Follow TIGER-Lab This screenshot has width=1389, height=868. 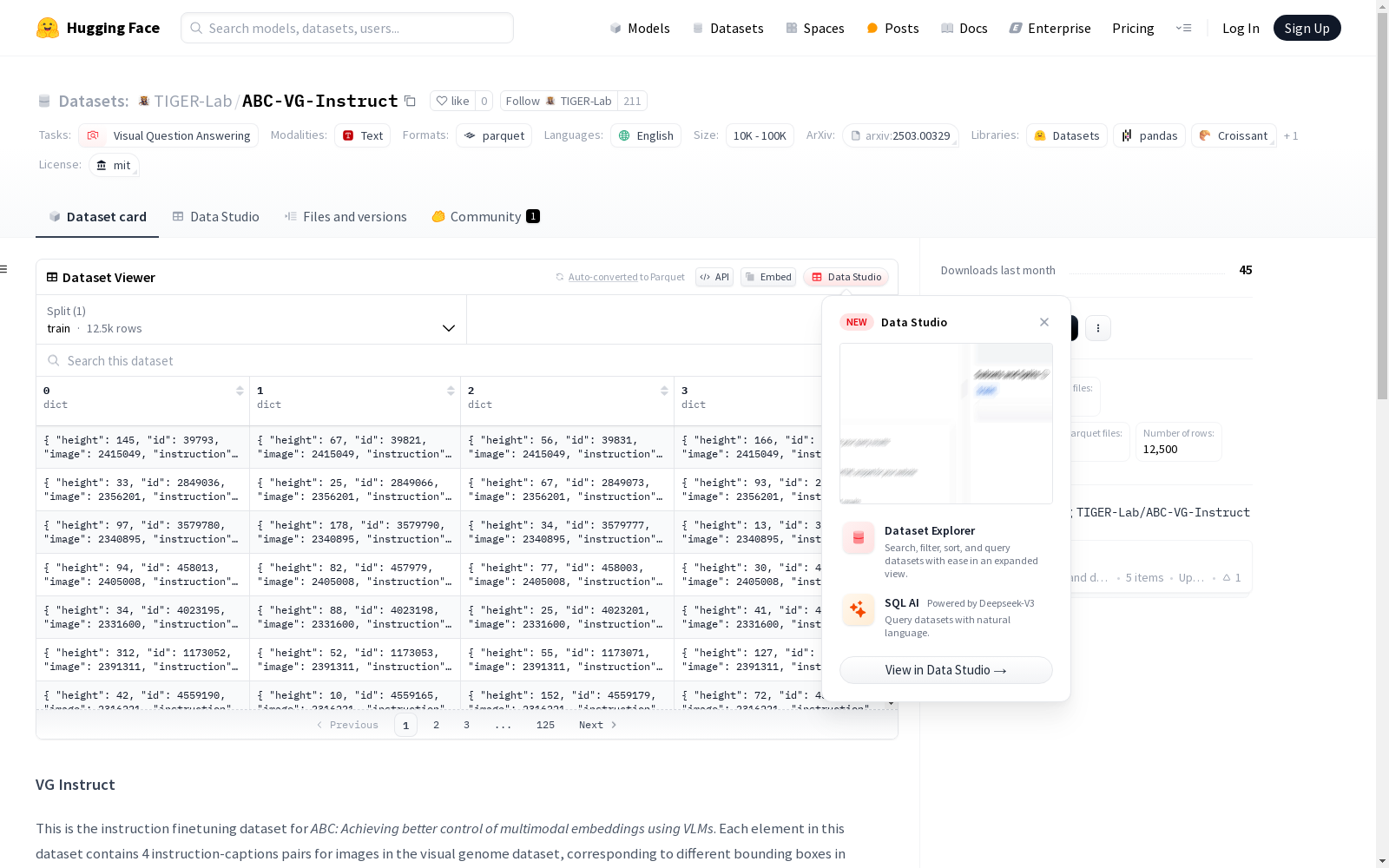click(x=558, y=102)
